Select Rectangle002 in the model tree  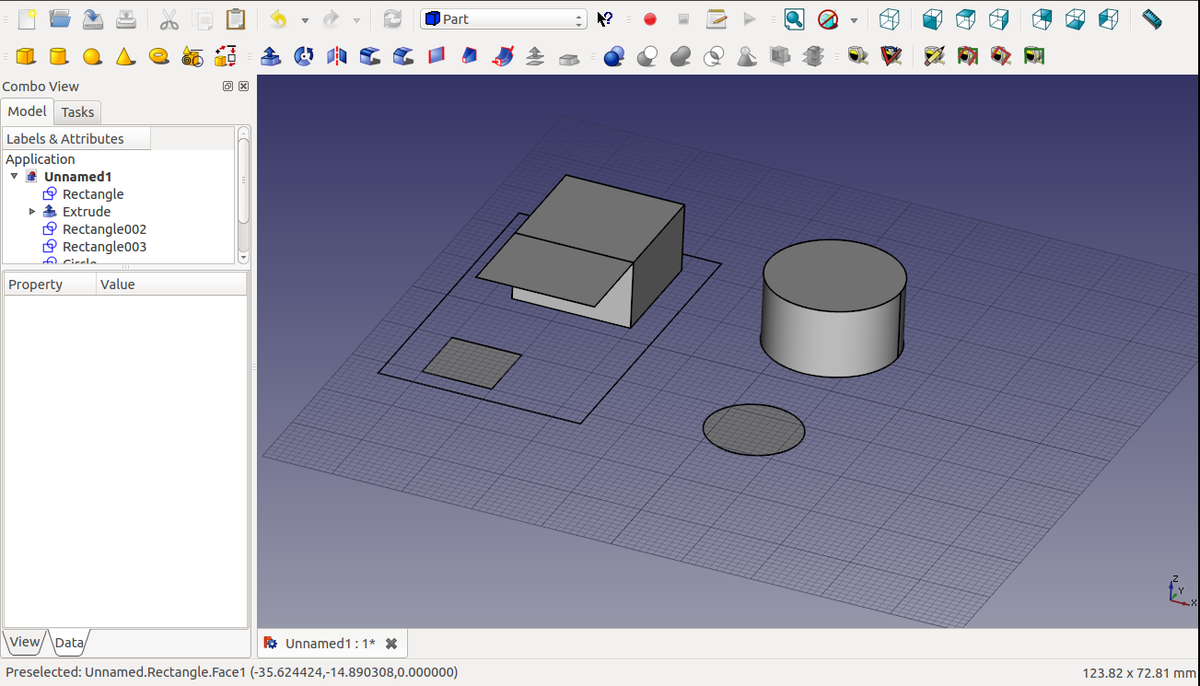point(104,229)
